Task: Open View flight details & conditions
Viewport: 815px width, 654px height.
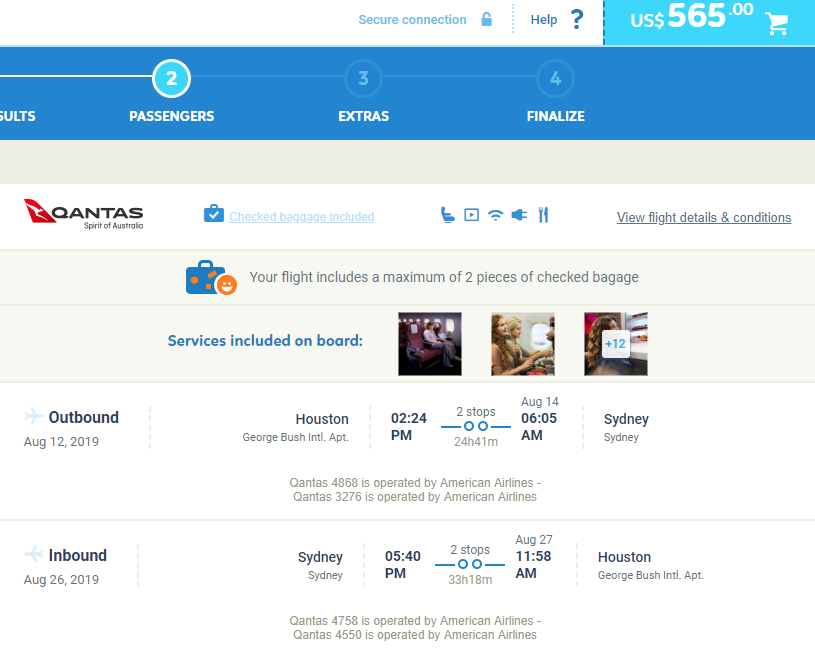Action: click(704, 217)
